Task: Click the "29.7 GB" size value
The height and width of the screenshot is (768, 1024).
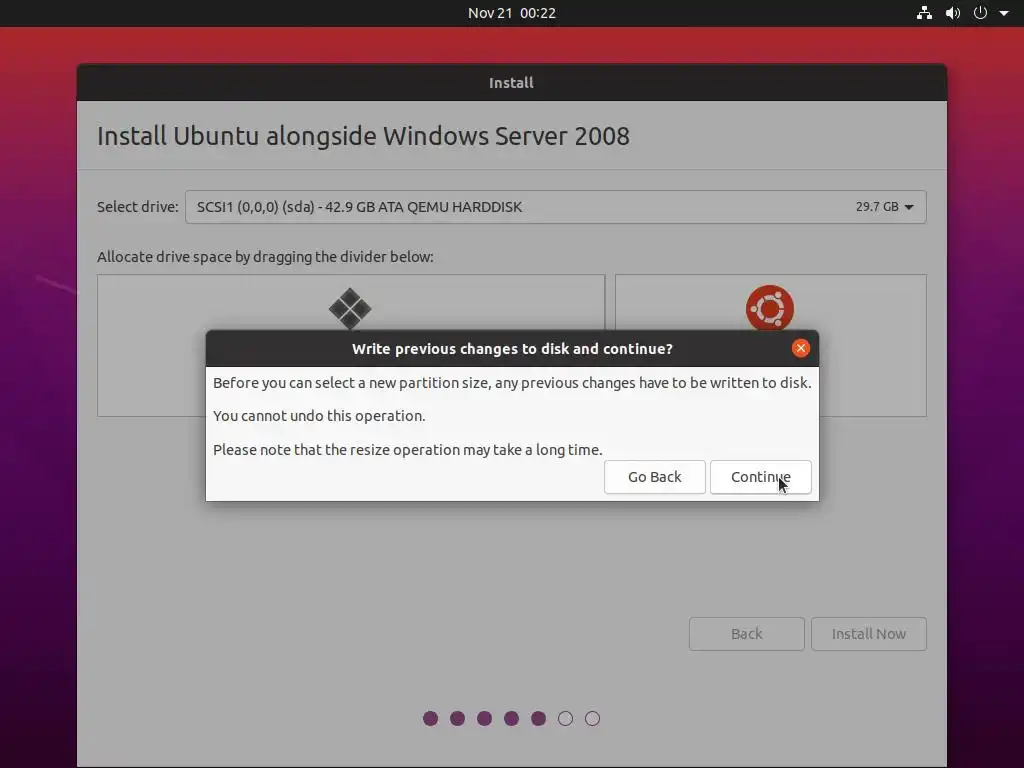Action: point(877,207)
